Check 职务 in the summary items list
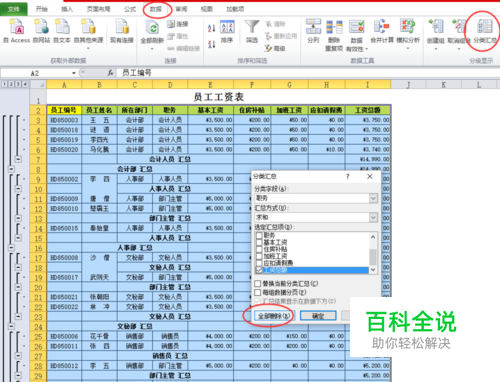 point(259,235)
